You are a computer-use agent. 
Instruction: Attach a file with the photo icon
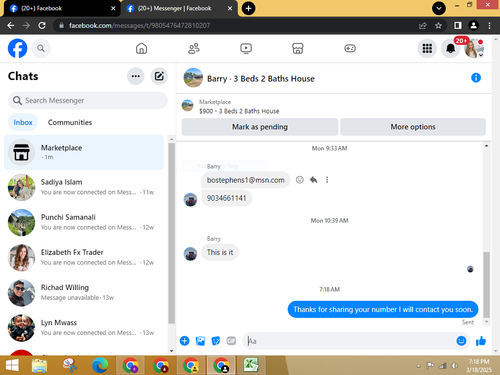click(200, 341)
